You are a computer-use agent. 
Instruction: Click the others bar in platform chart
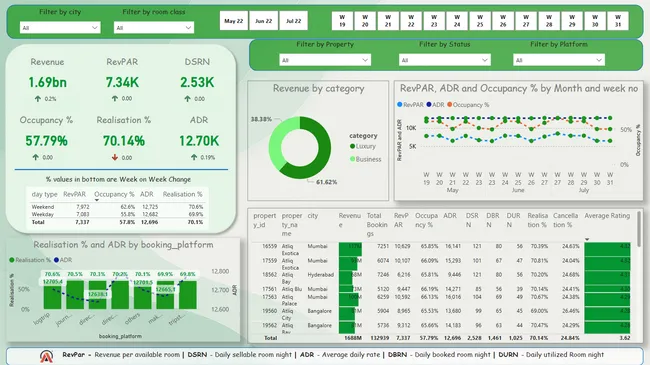tap(143, 295)
